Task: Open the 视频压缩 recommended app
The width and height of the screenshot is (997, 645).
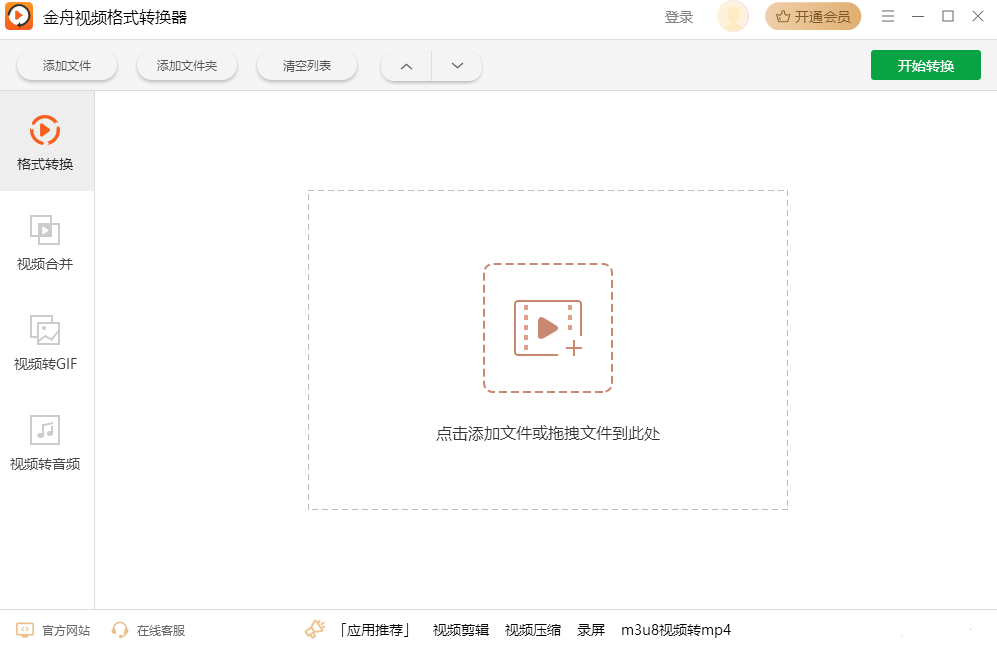Action: point(533,630)
